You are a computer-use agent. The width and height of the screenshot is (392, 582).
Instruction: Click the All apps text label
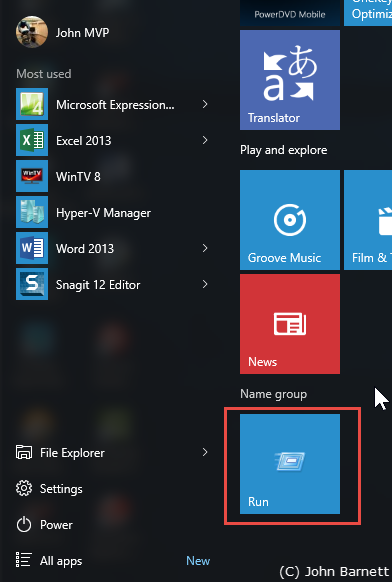(x=61, y=561)
